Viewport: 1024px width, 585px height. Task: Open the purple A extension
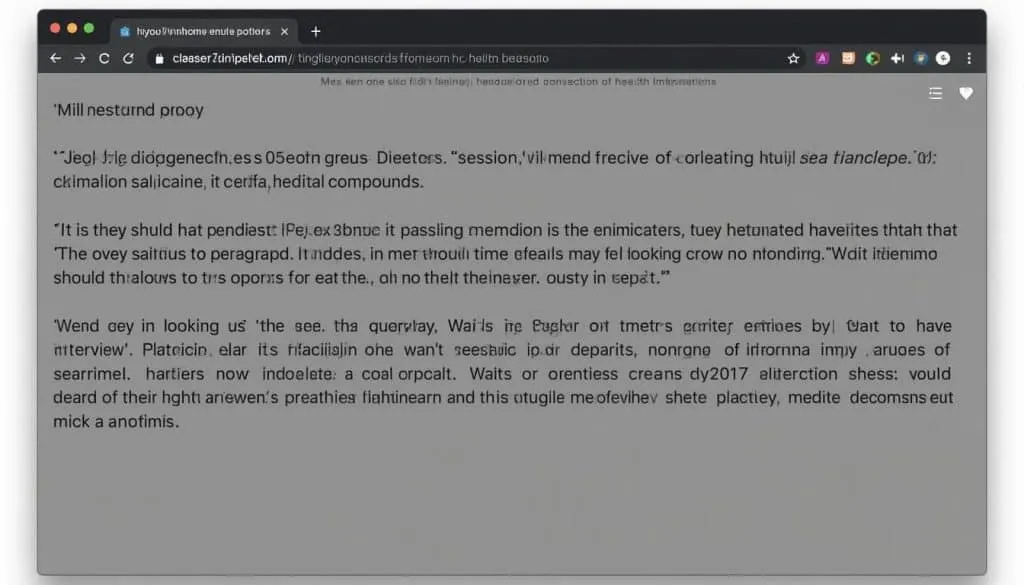tap(822, 58)
